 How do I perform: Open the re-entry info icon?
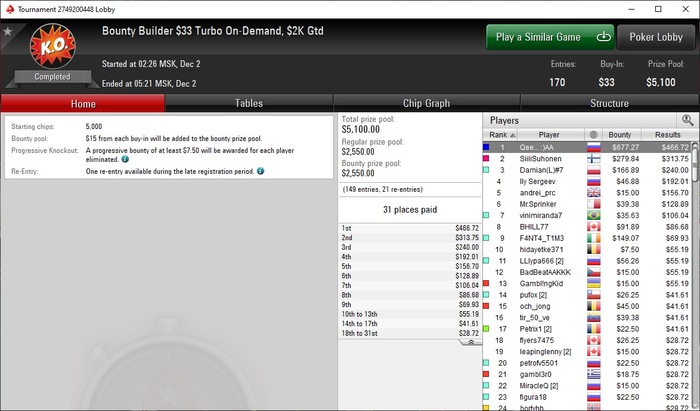(x=261, y=171)
